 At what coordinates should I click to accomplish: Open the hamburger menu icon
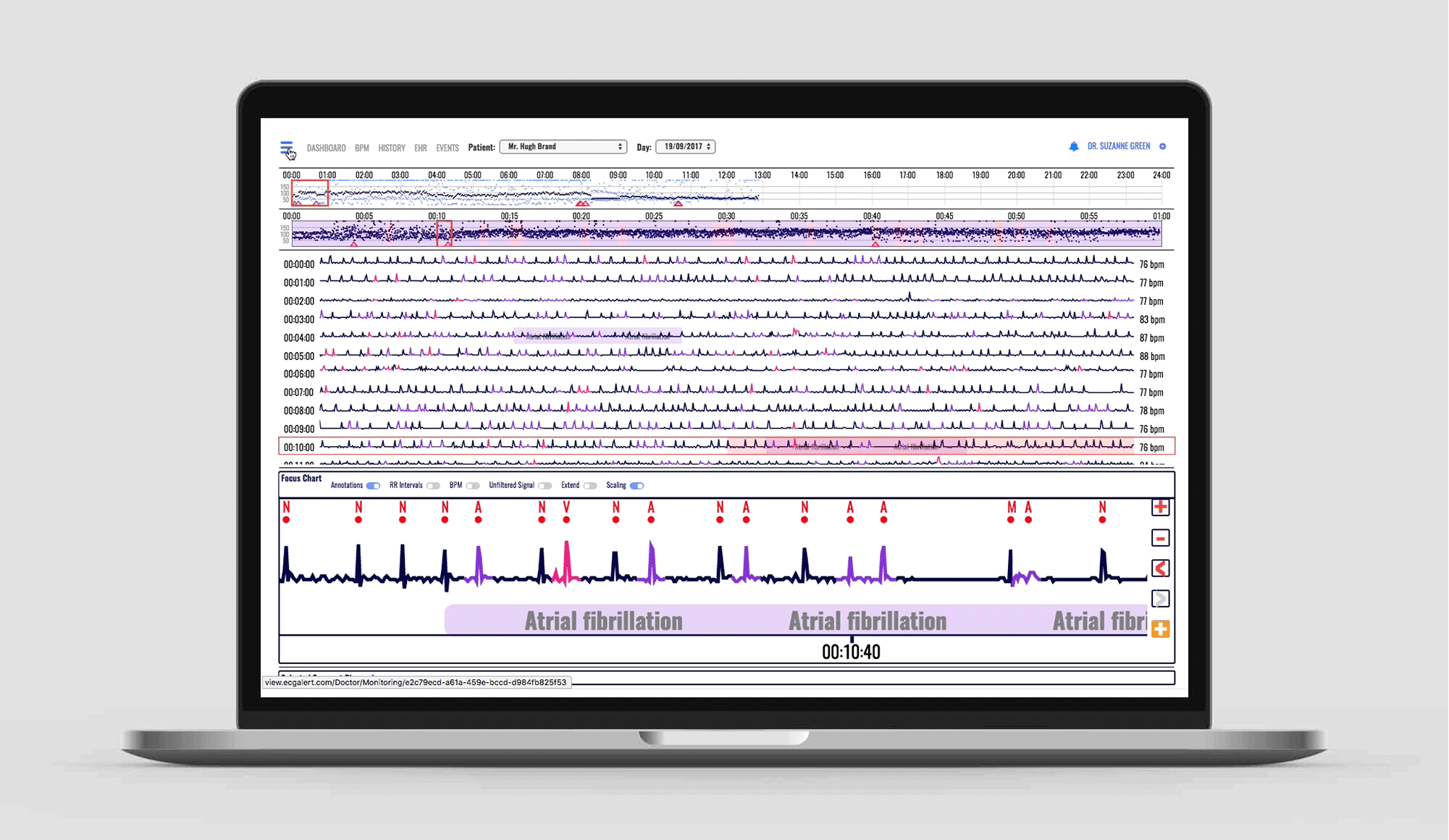click(287, 148)
